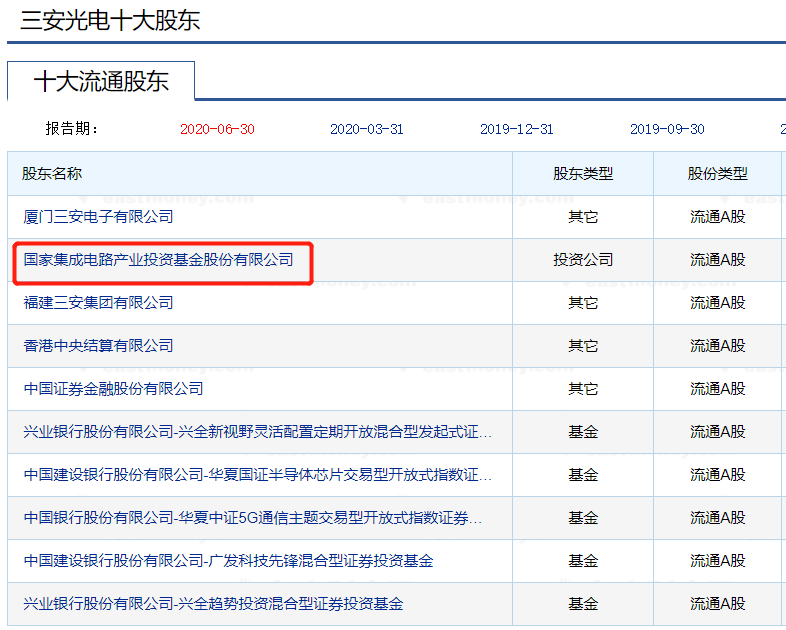Click 基金 type in 兴全新视野 row

tap(583, 432)
